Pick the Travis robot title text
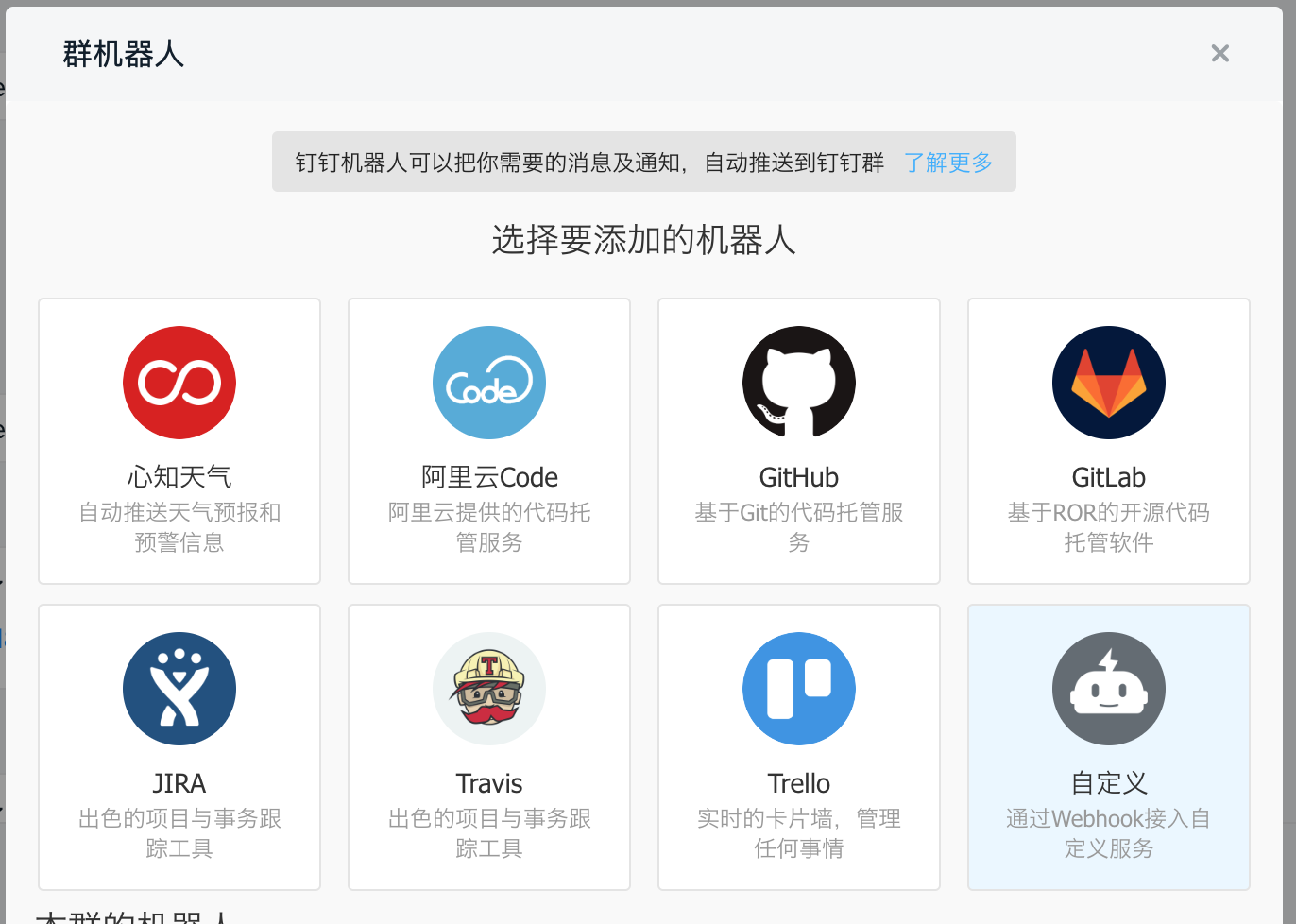The image size is (1296, 924). (489, 783)
